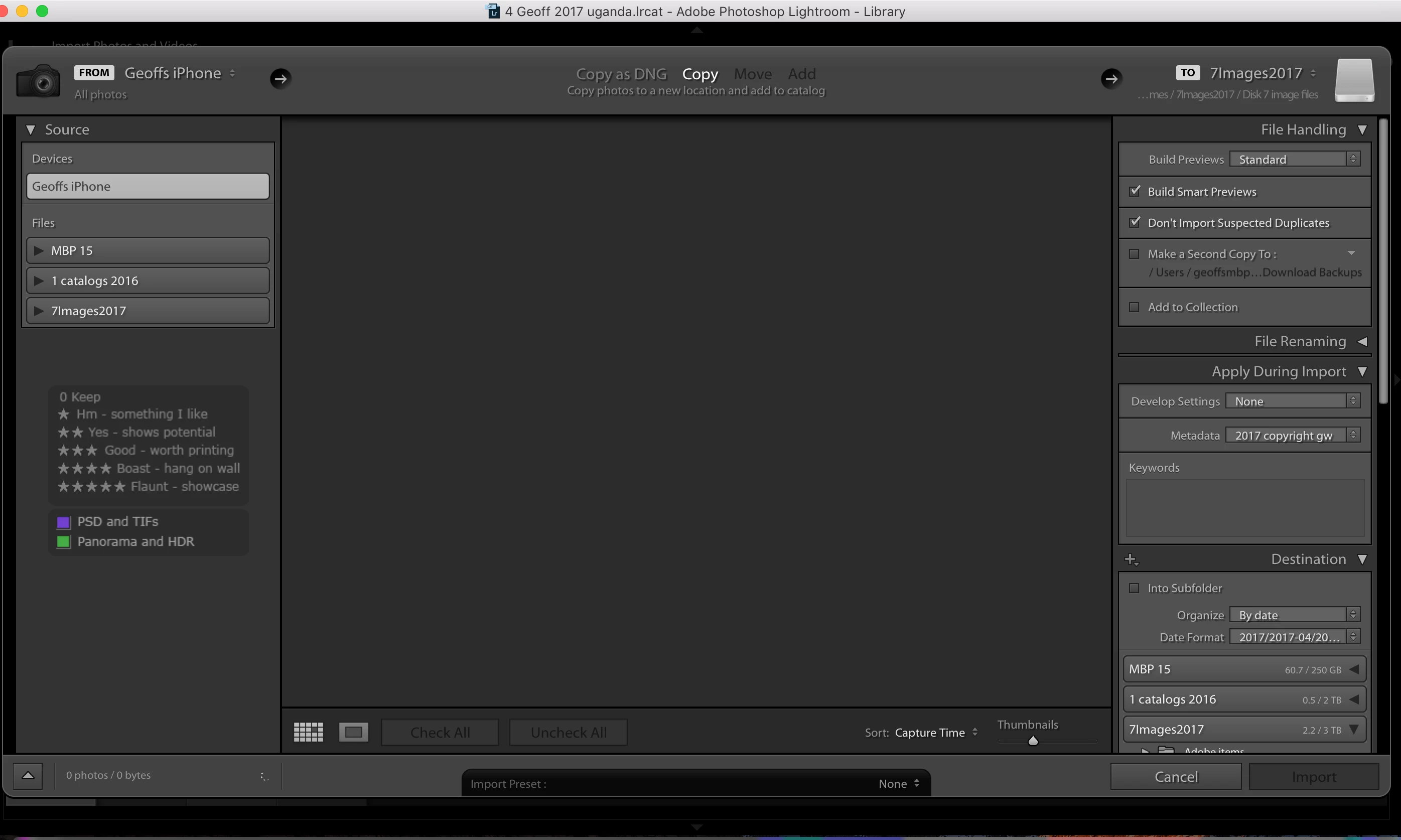
Task: Select Add import mode
Action: tap(801, 74)
